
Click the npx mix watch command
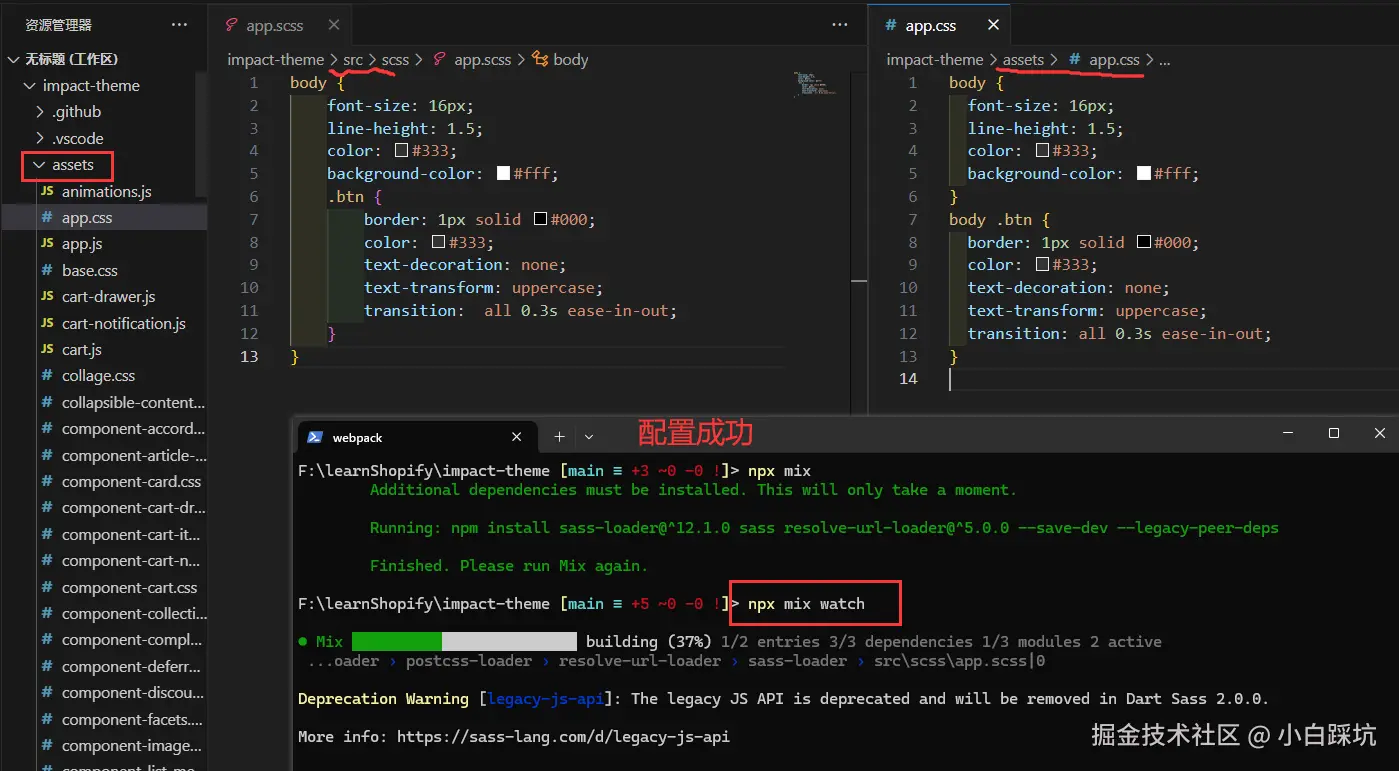(x=806, y=604)
